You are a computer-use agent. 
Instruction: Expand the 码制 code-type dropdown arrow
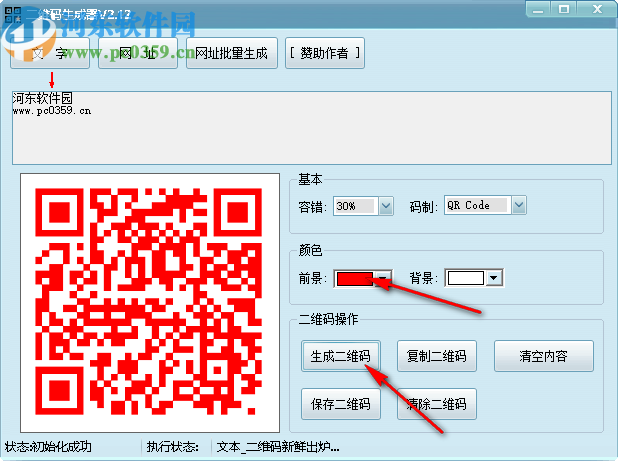point(519,205)
